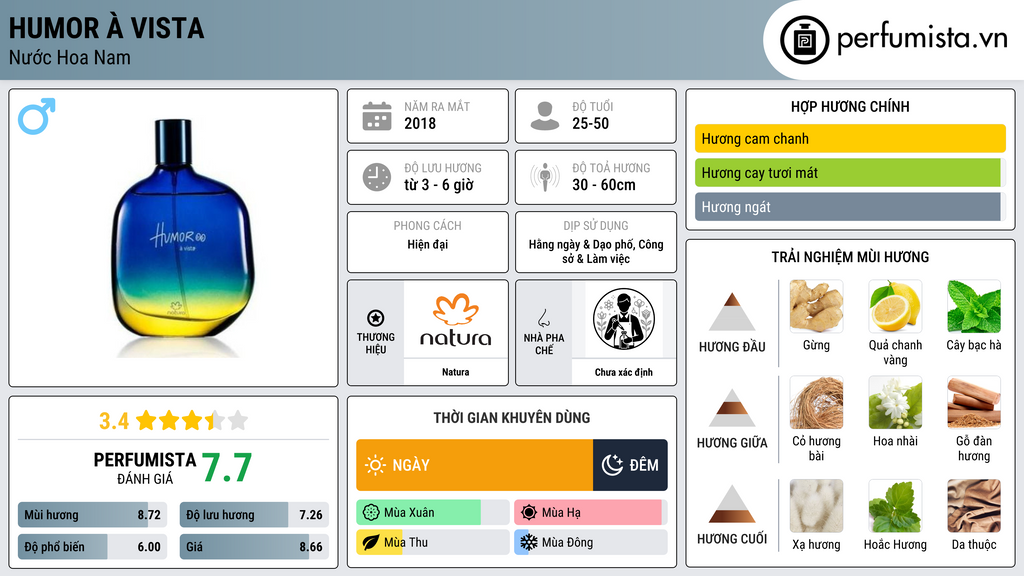This screenshot has width=1024, height=576.
Task: Click the Mùa Thu season bar
Action: [433, 542]
